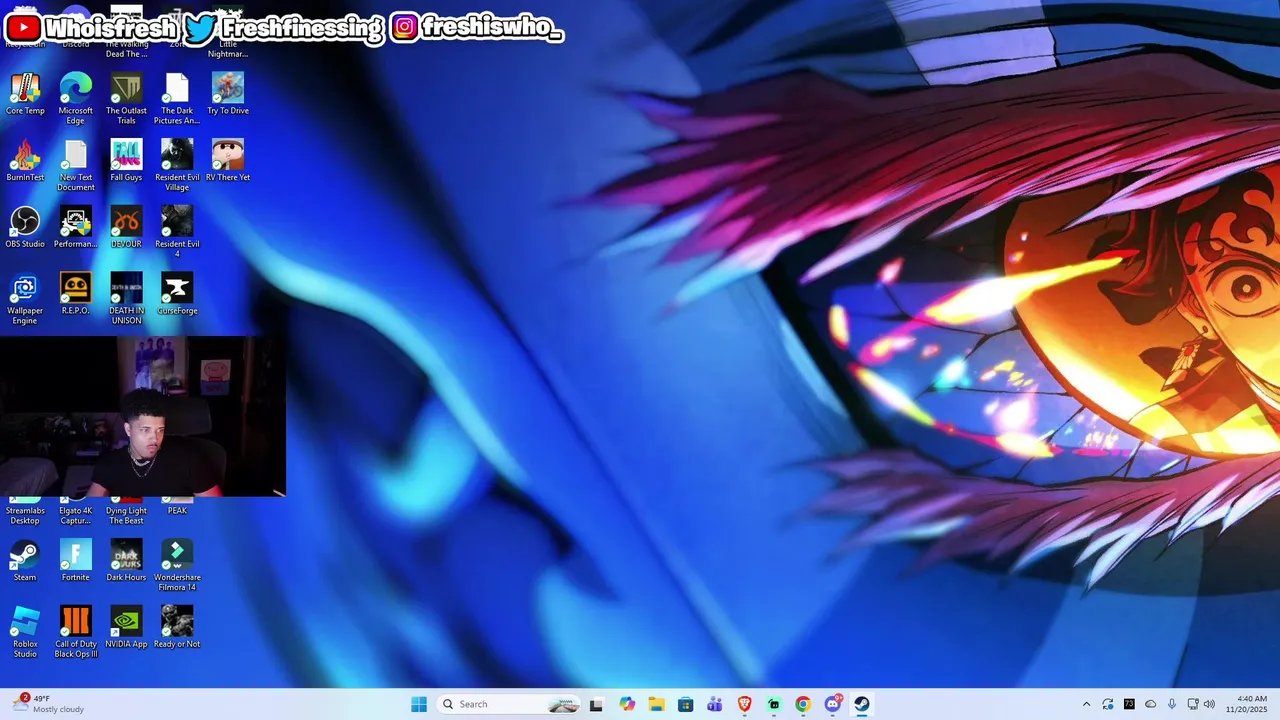
Task: Select the RV There Yet icon
Action: click(x=228, y=161)
